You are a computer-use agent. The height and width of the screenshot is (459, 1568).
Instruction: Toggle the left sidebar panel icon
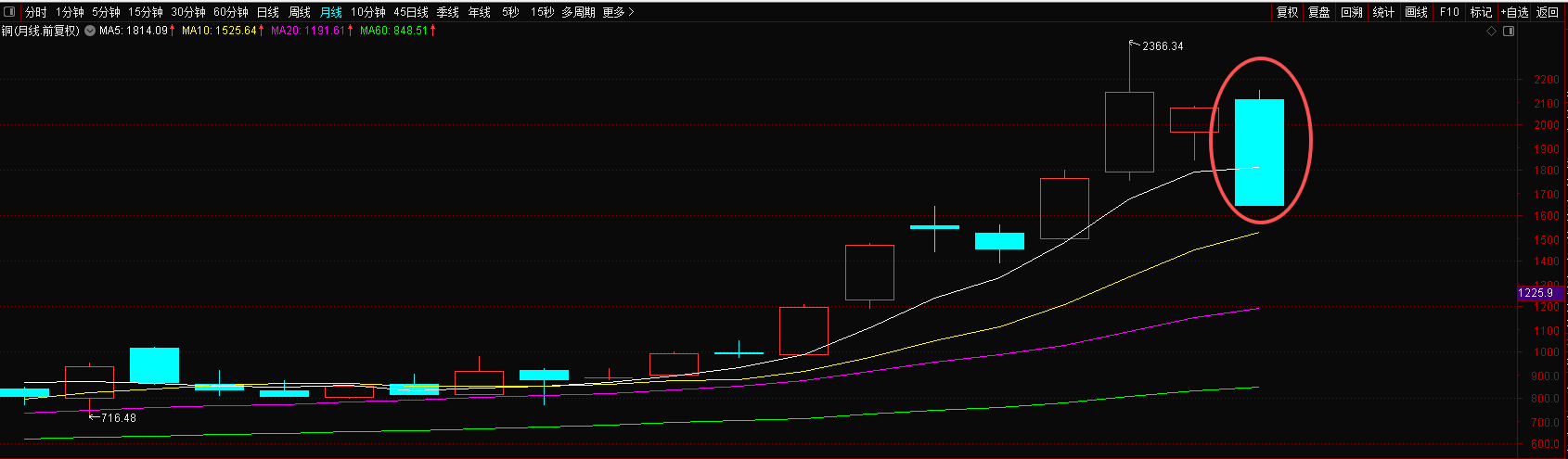tap(9, 12)
